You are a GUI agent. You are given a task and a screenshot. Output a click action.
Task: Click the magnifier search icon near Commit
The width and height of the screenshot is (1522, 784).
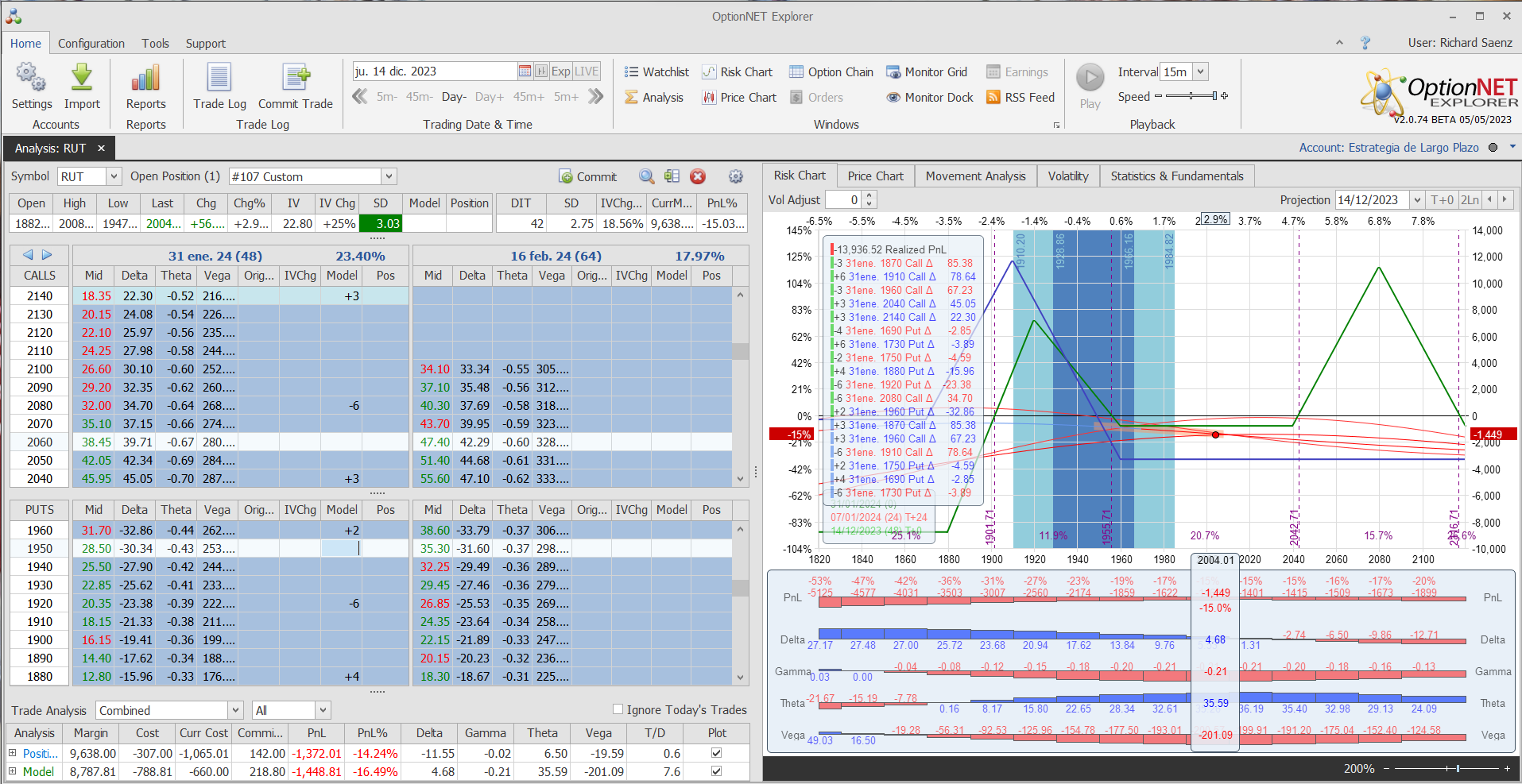647,176
